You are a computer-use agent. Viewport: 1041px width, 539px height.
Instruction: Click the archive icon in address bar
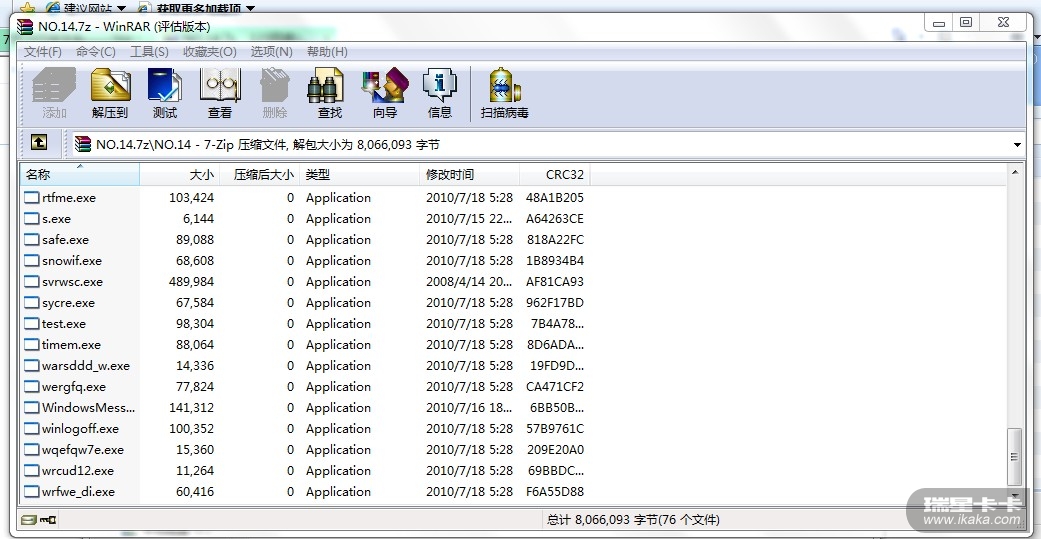(x=82, y=144)
